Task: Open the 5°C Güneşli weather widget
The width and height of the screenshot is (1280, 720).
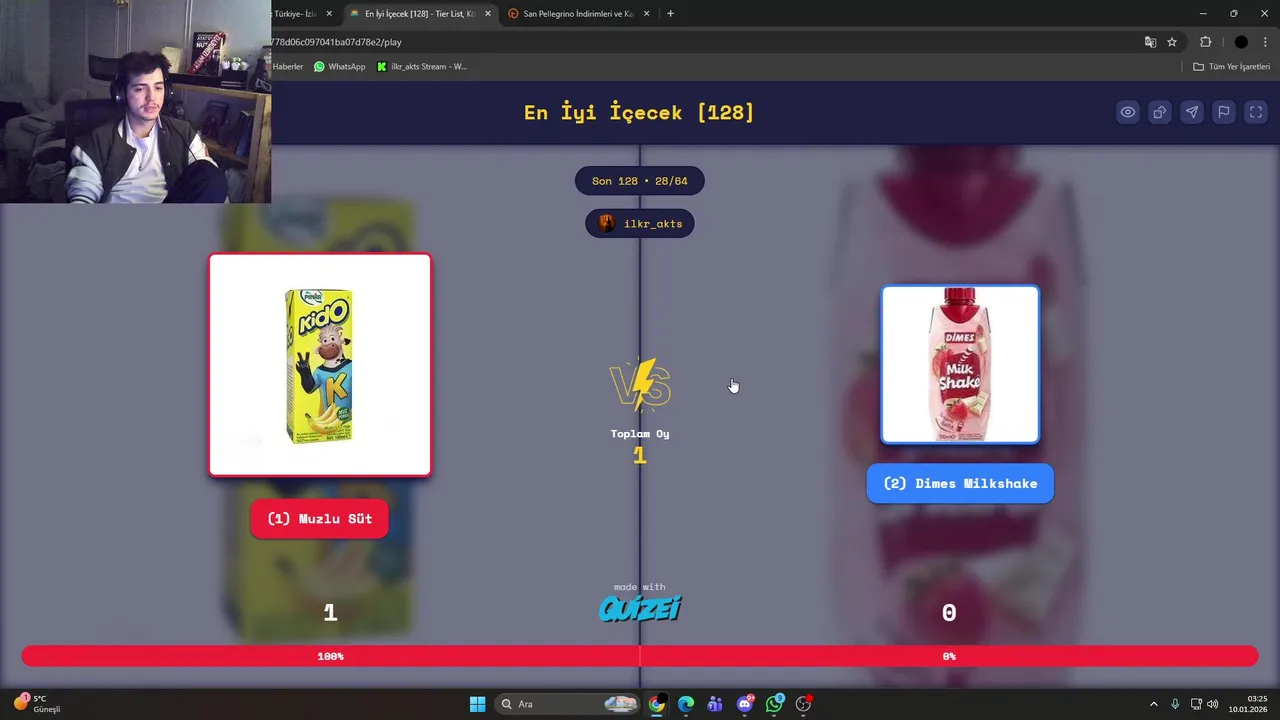Action: click(x=38, y=704)
